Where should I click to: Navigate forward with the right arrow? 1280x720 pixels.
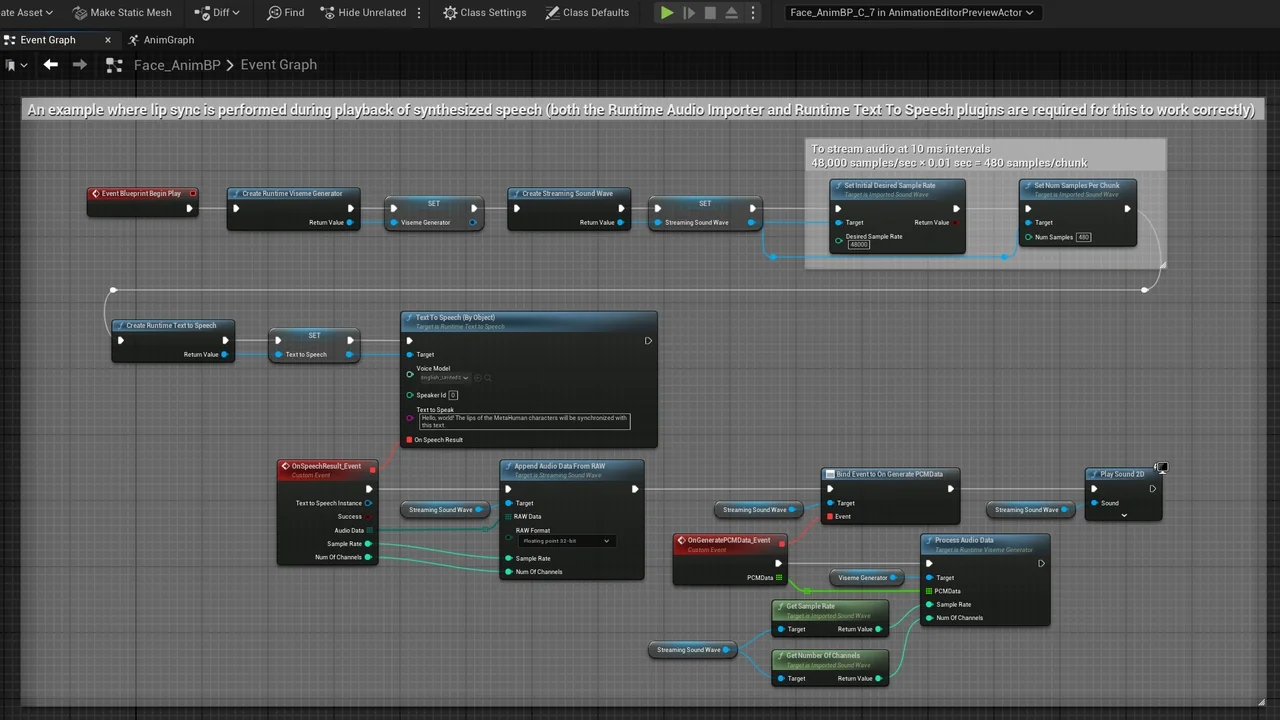pyautogui.click(x=80, y=65)
